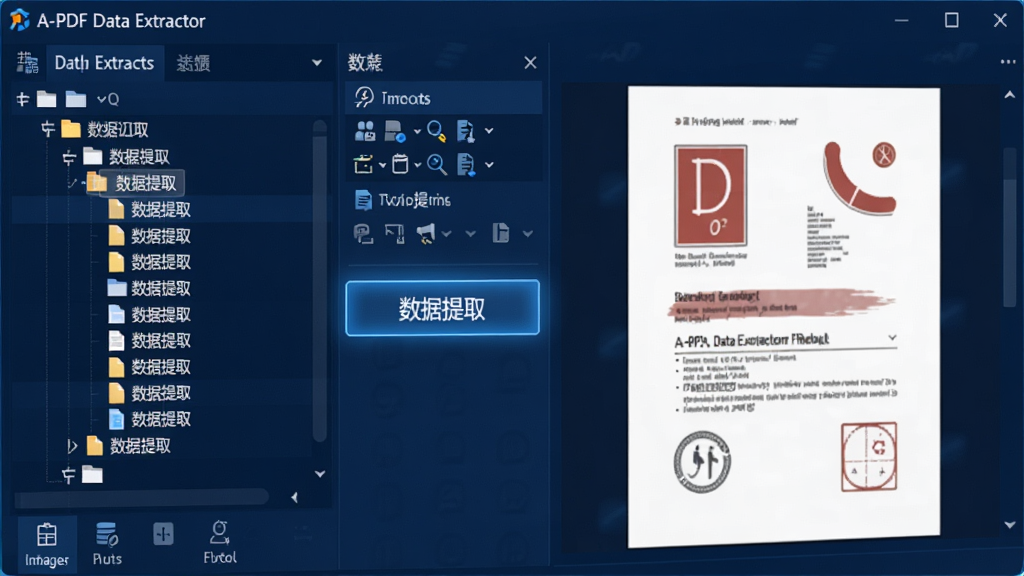1024x576 pixels.
Task: Click the preview scroll-down arrow
Action: tap(1010, 525)
